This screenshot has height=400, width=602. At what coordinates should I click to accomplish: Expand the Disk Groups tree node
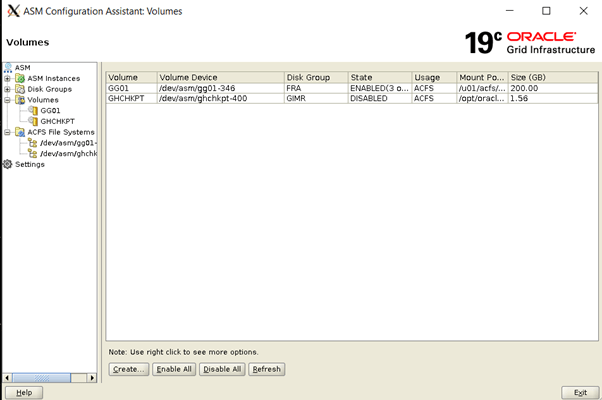8,89
